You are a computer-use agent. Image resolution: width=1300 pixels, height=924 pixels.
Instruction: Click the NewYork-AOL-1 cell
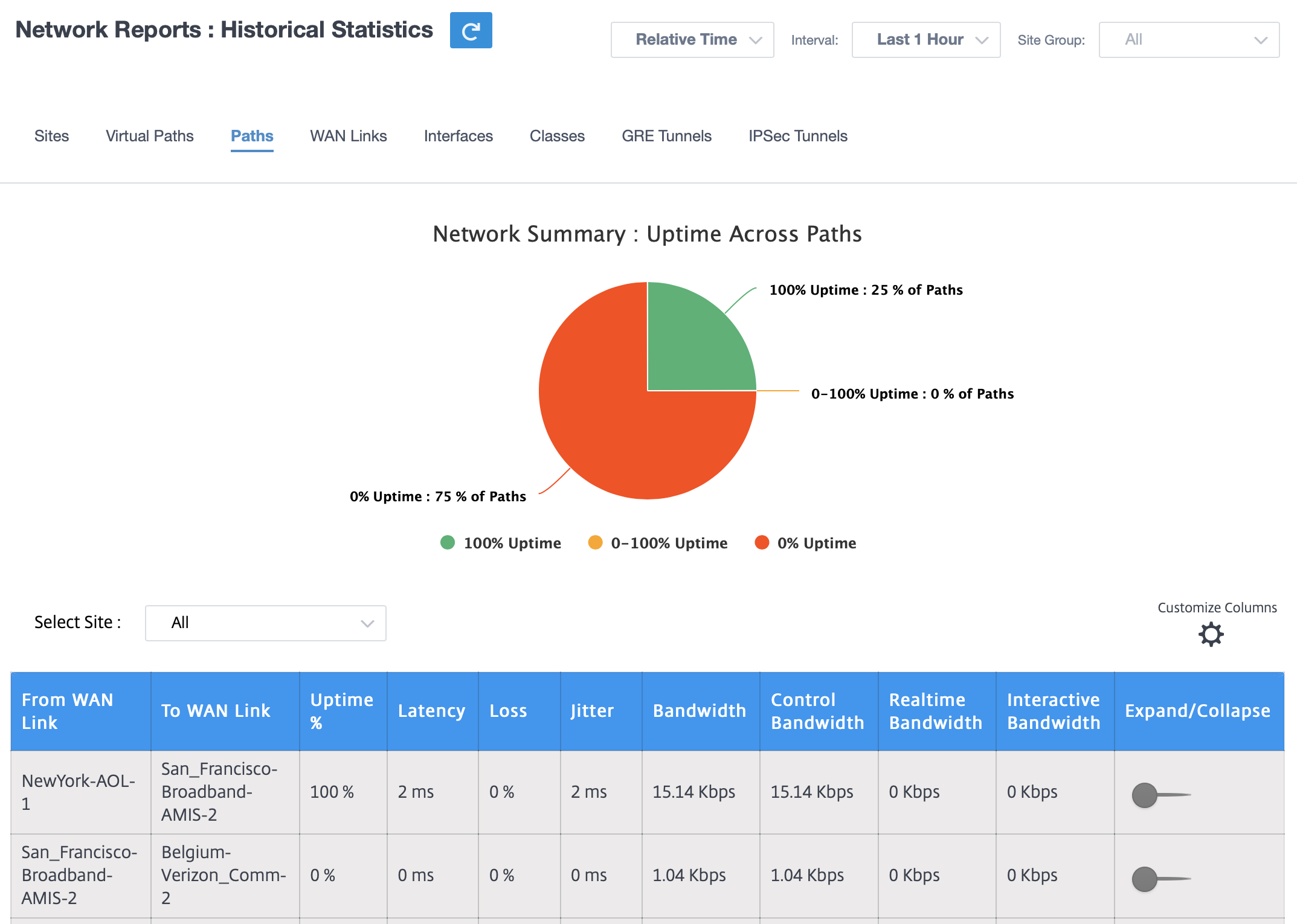pos(81,792)
